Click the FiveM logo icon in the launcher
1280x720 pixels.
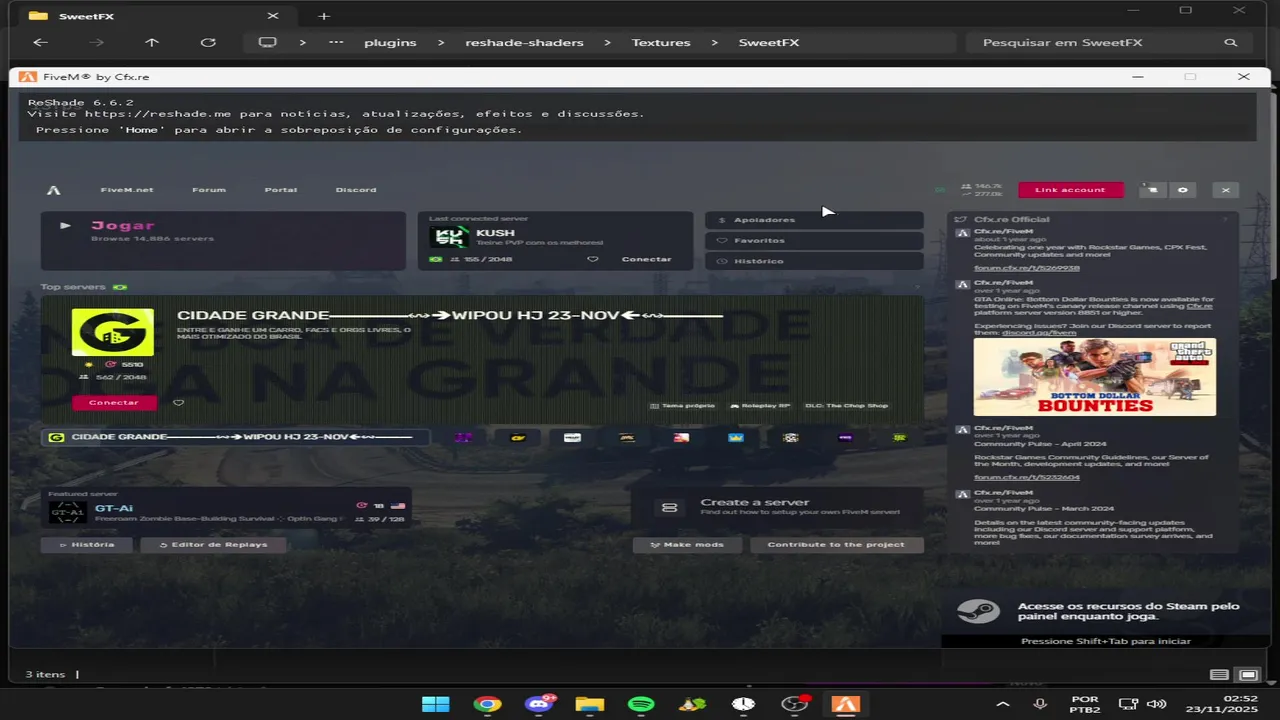pos(54,190)
